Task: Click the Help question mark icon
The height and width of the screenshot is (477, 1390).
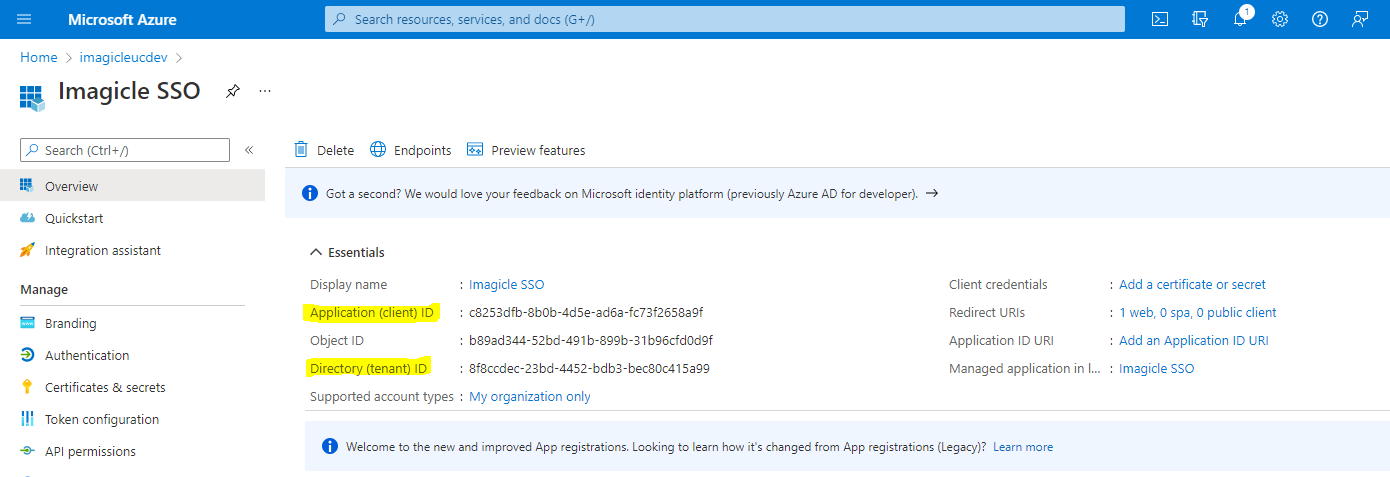Action: [x=1320, y=19]
